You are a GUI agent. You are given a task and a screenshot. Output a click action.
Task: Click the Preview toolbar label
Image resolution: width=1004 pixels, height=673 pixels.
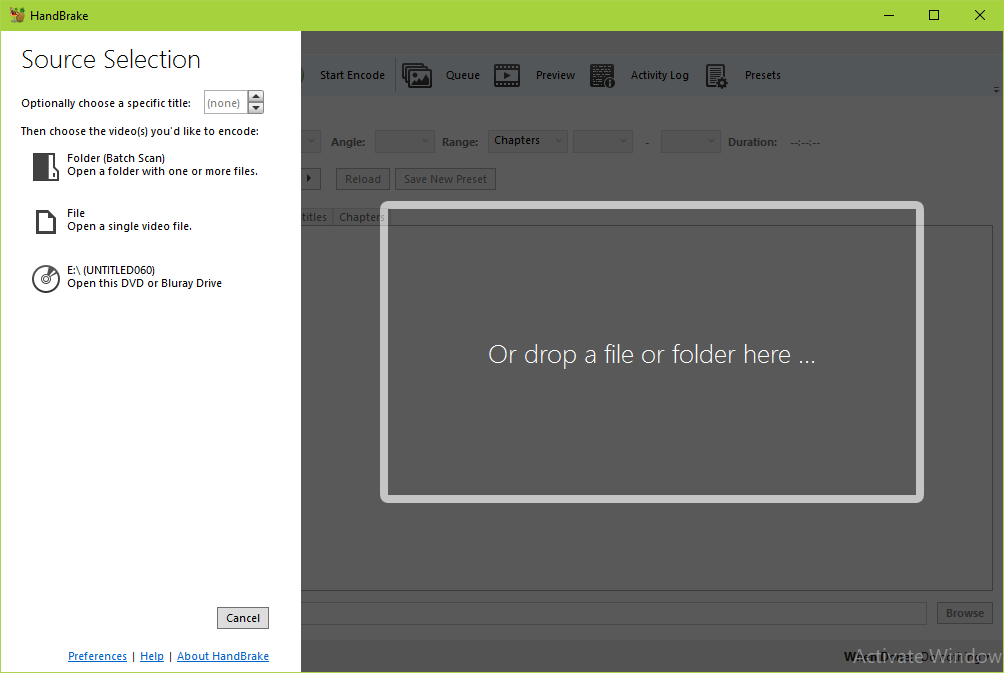coord(555,75)
